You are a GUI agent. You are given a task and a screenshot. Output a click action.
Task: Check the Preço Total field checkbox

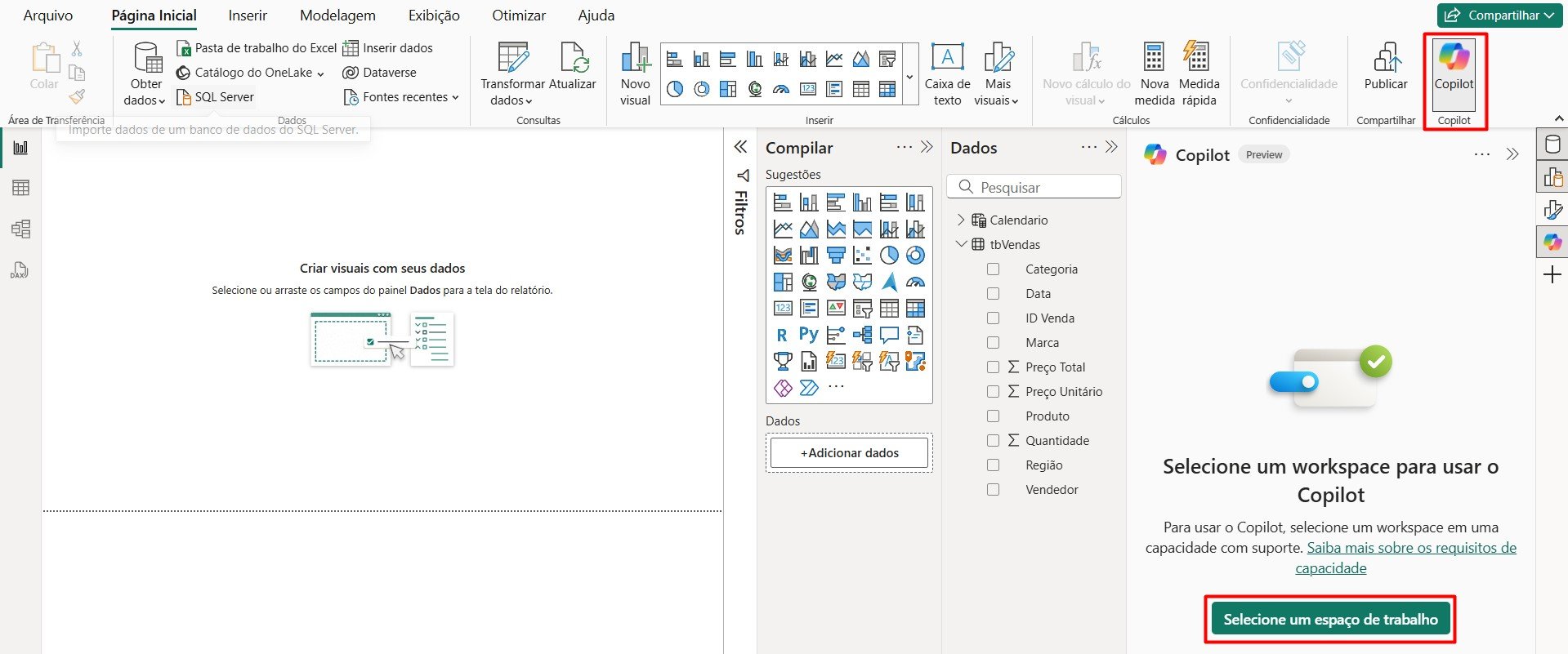tap(993, 367)
